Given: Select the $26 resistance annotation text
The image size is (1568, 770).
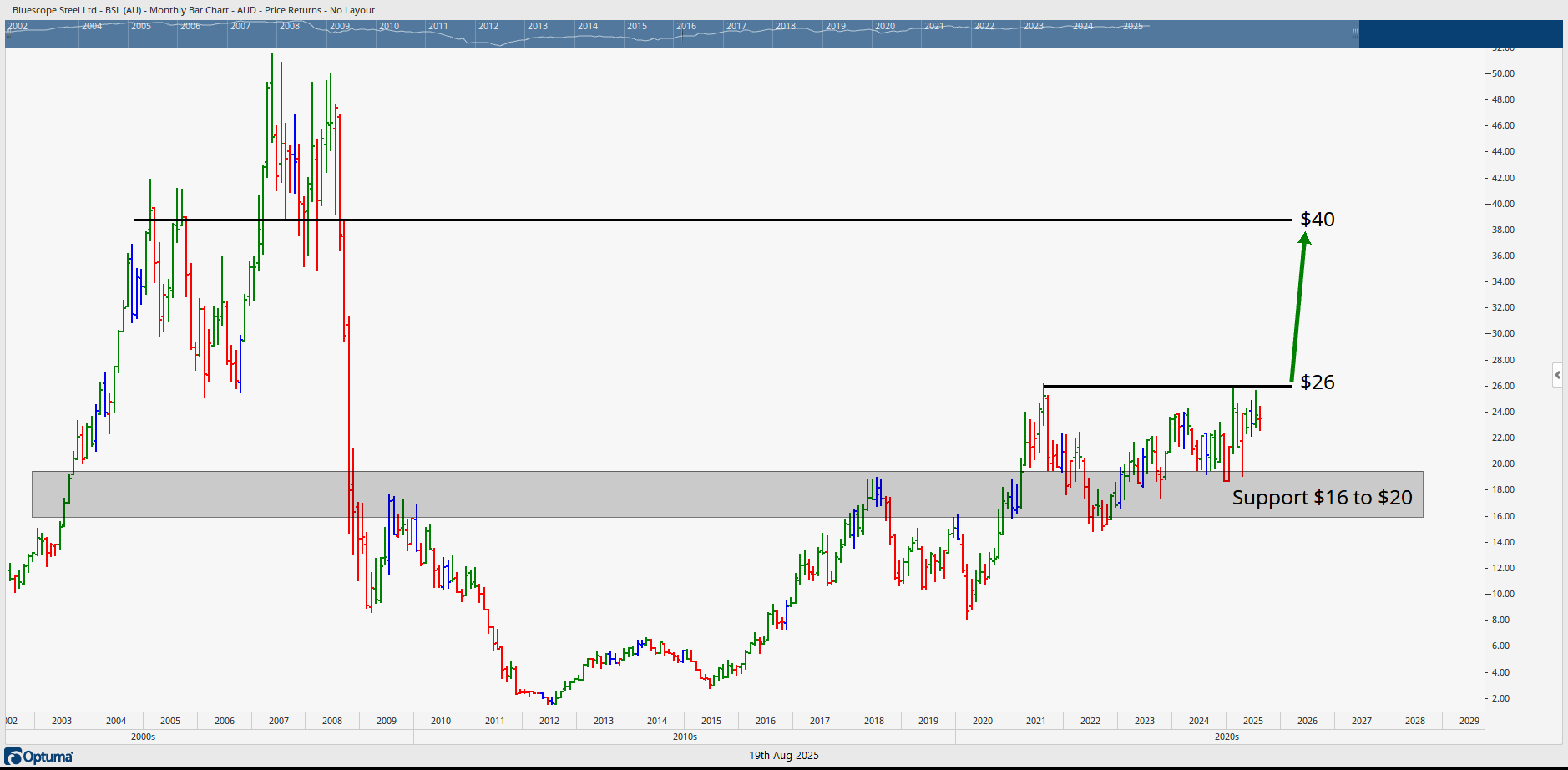Looking at the screenshot, I should click(x=1318, y=382).
